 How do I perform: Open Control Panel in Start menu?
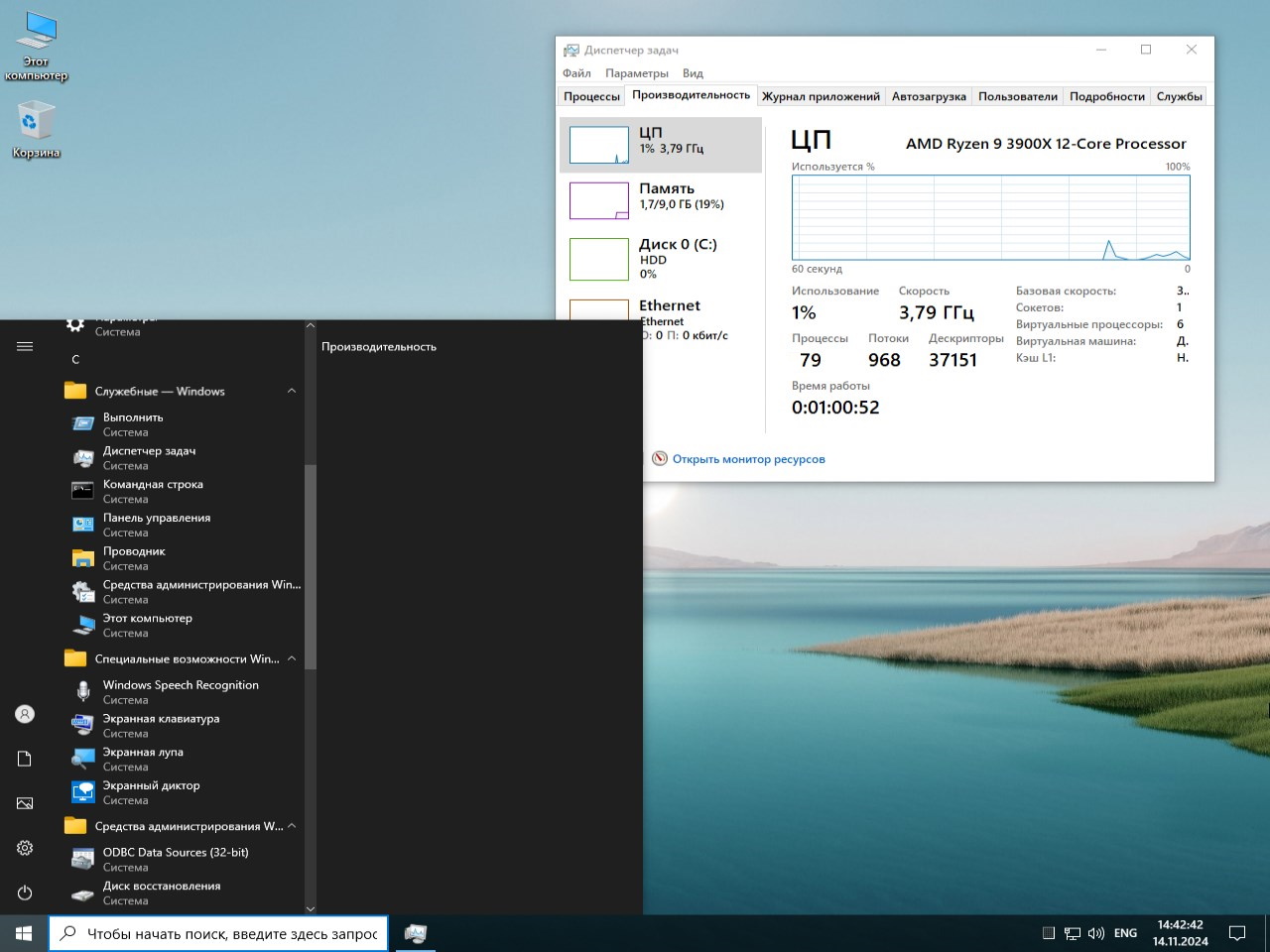pyautogui.click(x=156, y=525)
